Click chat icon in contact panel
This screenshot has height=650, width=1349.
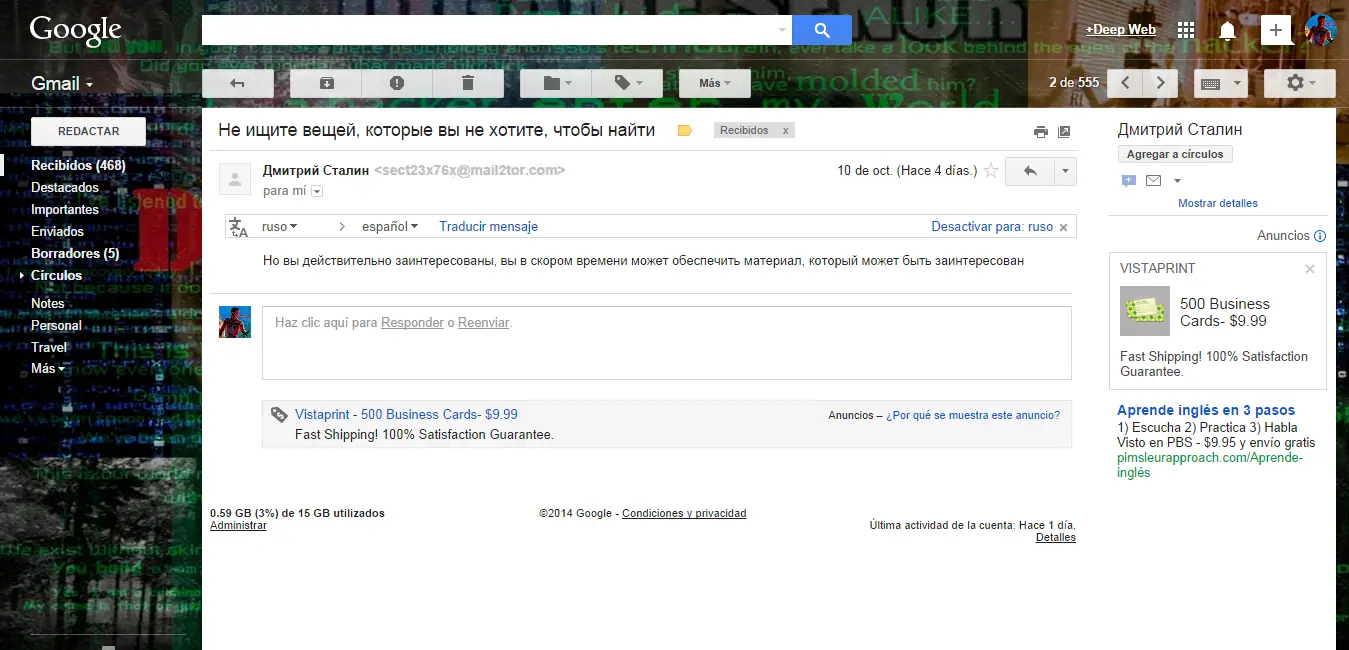coord(1129,181)
